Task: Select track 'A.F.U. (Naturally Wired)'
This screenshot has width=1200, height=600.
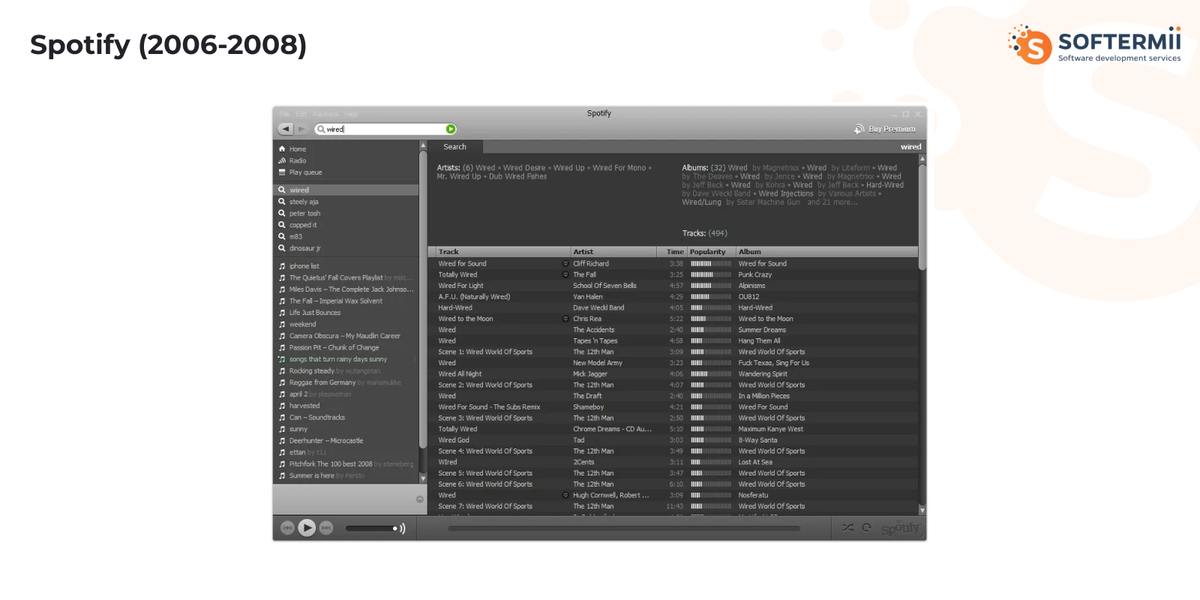Action: 475,297
